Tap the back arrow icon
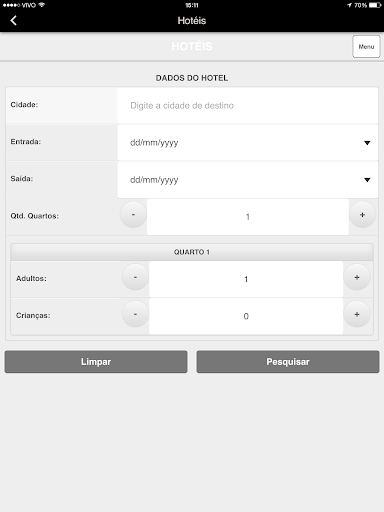Image resolution: width=384 pixels, height=512 pixels. 13,21
